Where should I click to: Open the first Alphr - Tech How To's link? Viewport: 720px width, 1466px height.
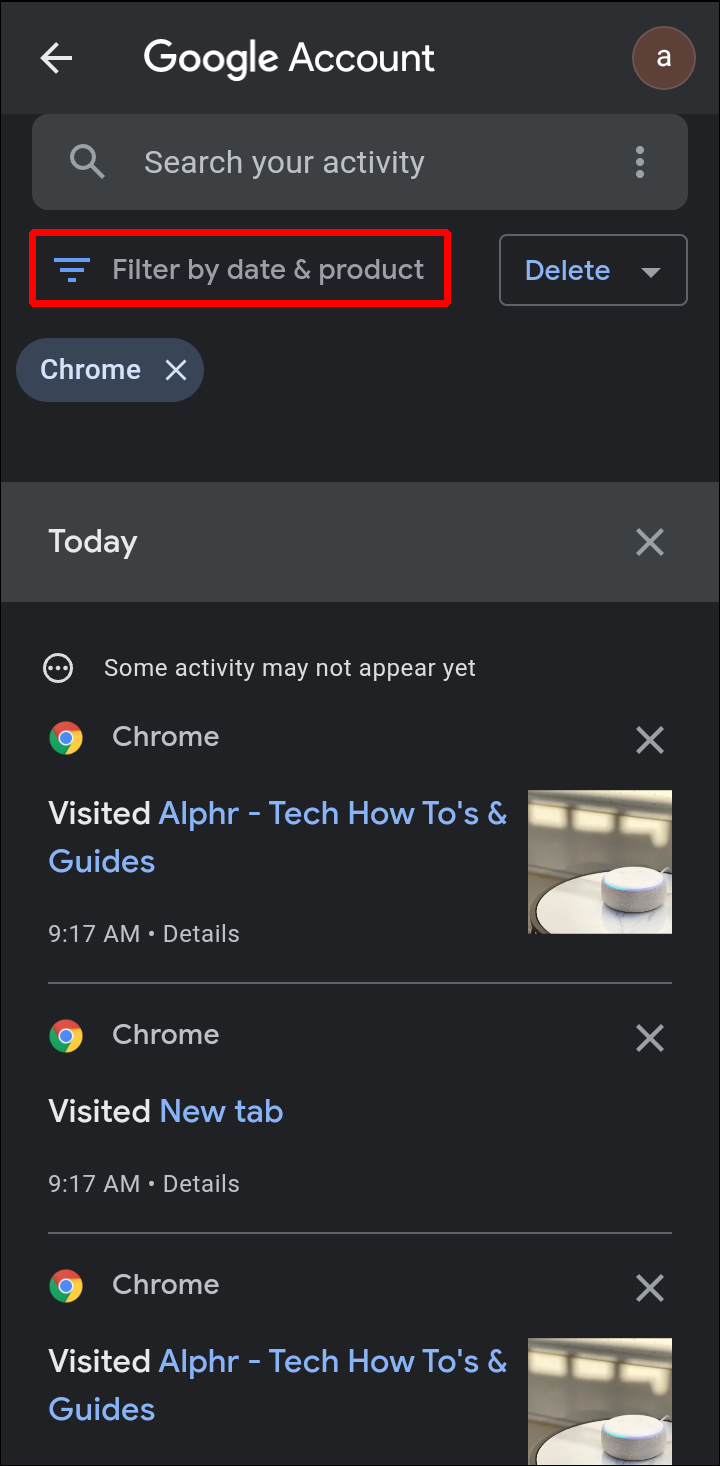(x=332, y=814)
